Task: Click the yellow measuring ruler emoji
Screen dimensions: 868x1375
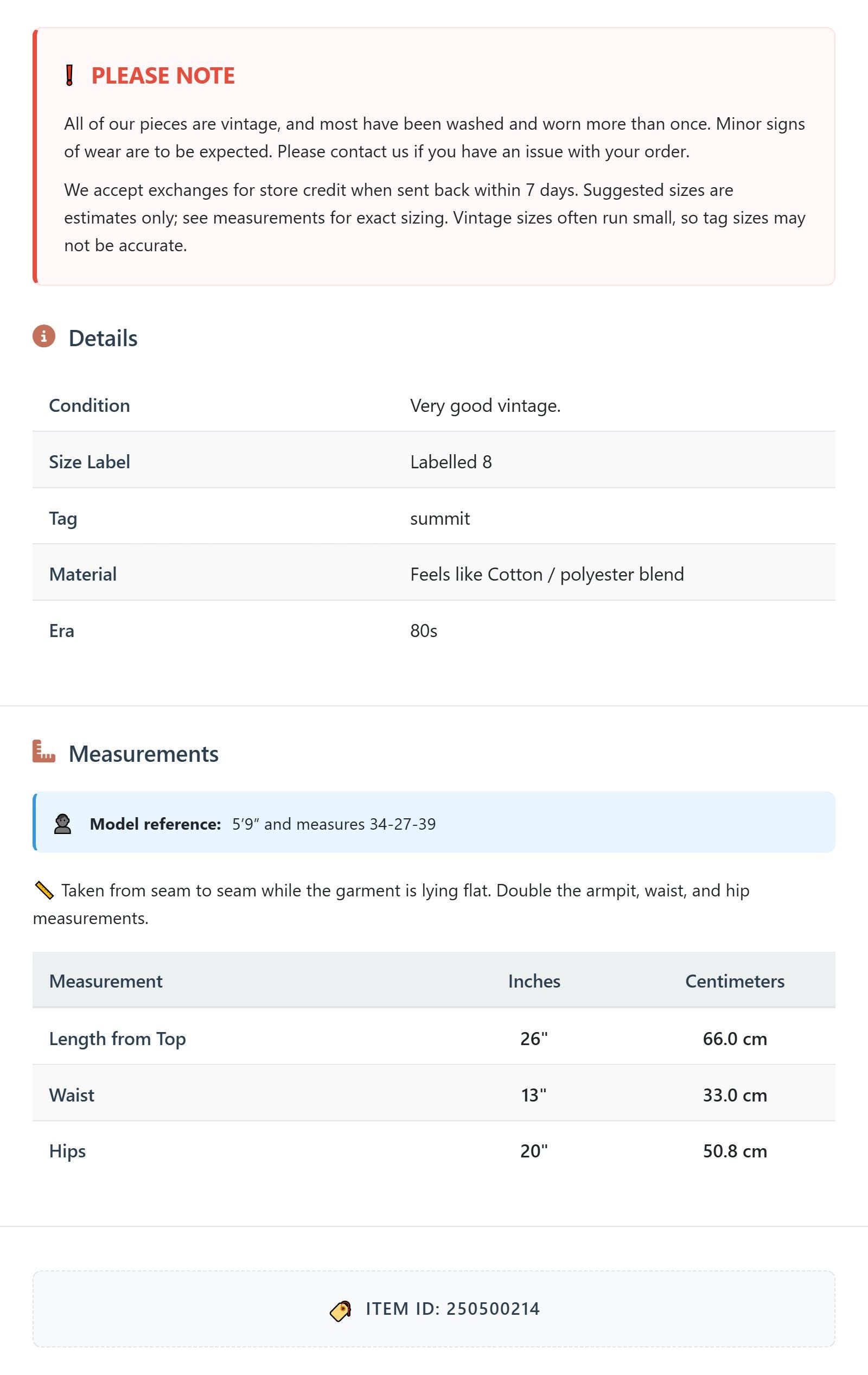Action: point(44,890)
